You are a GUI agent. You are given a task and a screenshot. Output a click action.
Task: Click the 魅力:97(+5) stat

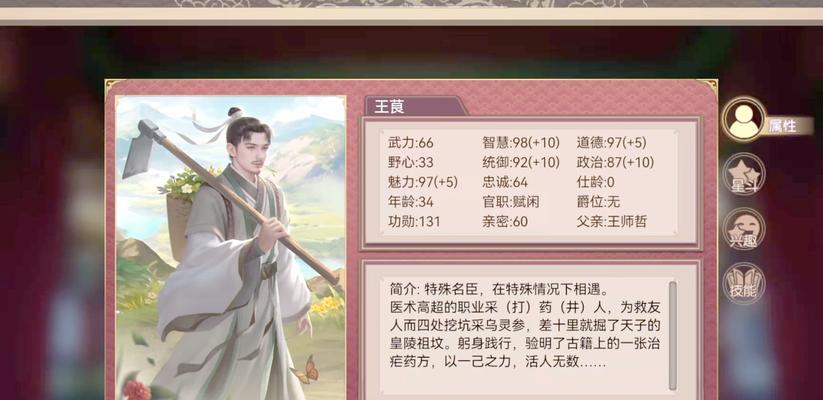pyautogui.click(x=423, y=183)
